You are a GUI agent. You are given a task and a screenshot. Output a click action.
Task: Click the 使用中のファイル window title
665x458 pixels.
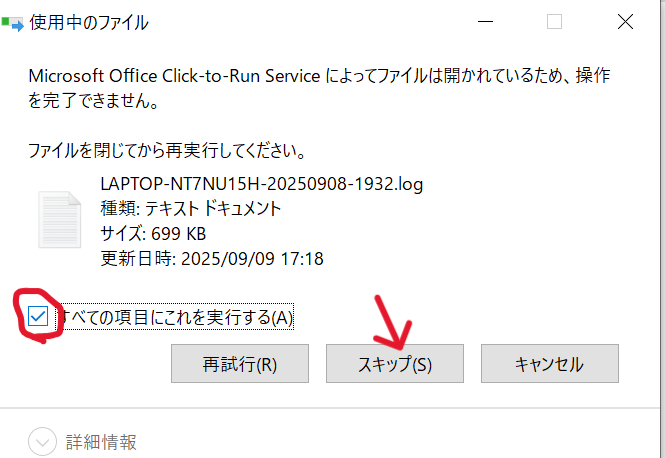[89, 22]
